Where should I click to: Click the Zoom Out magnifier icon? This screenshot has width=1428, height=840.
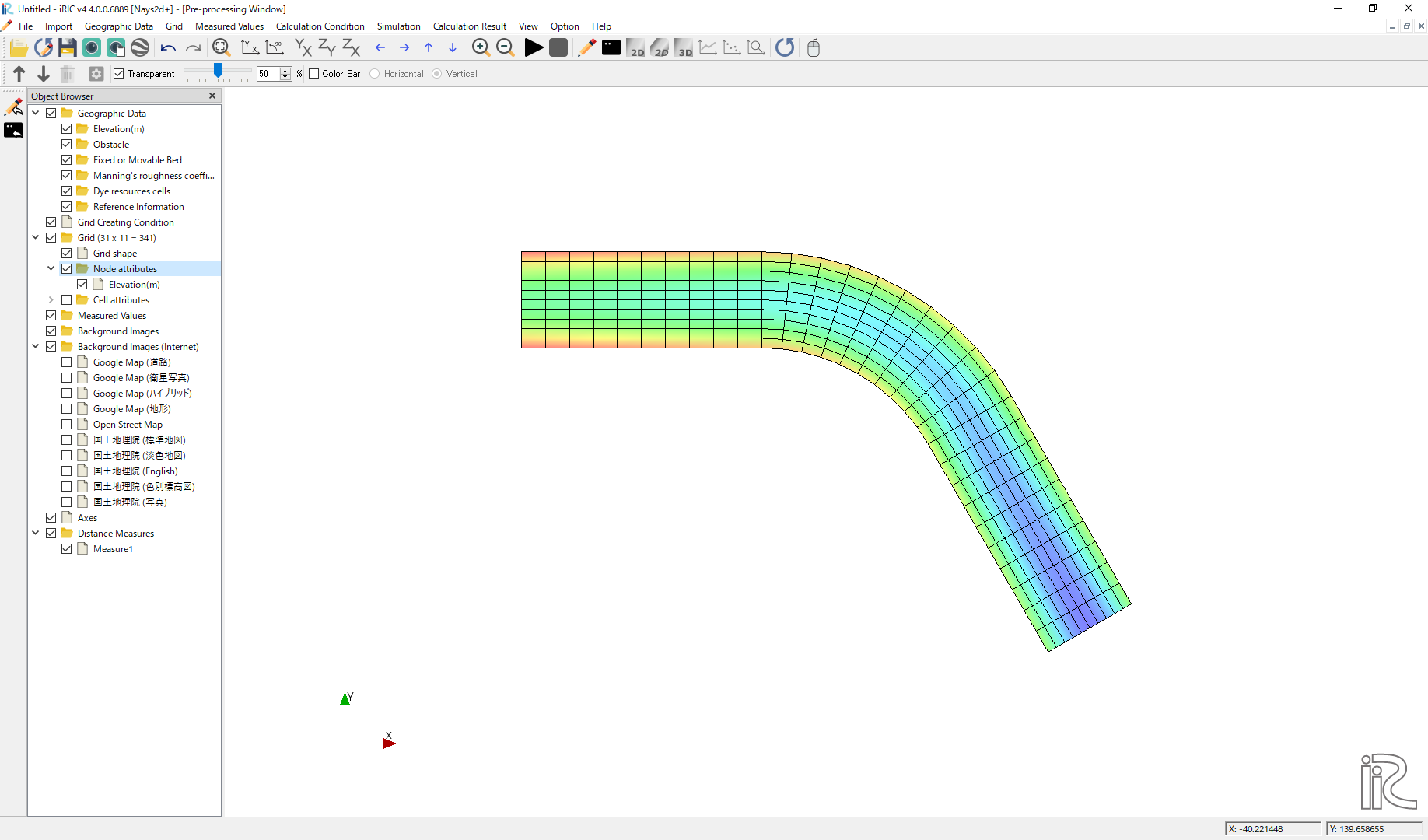(505, 48)
